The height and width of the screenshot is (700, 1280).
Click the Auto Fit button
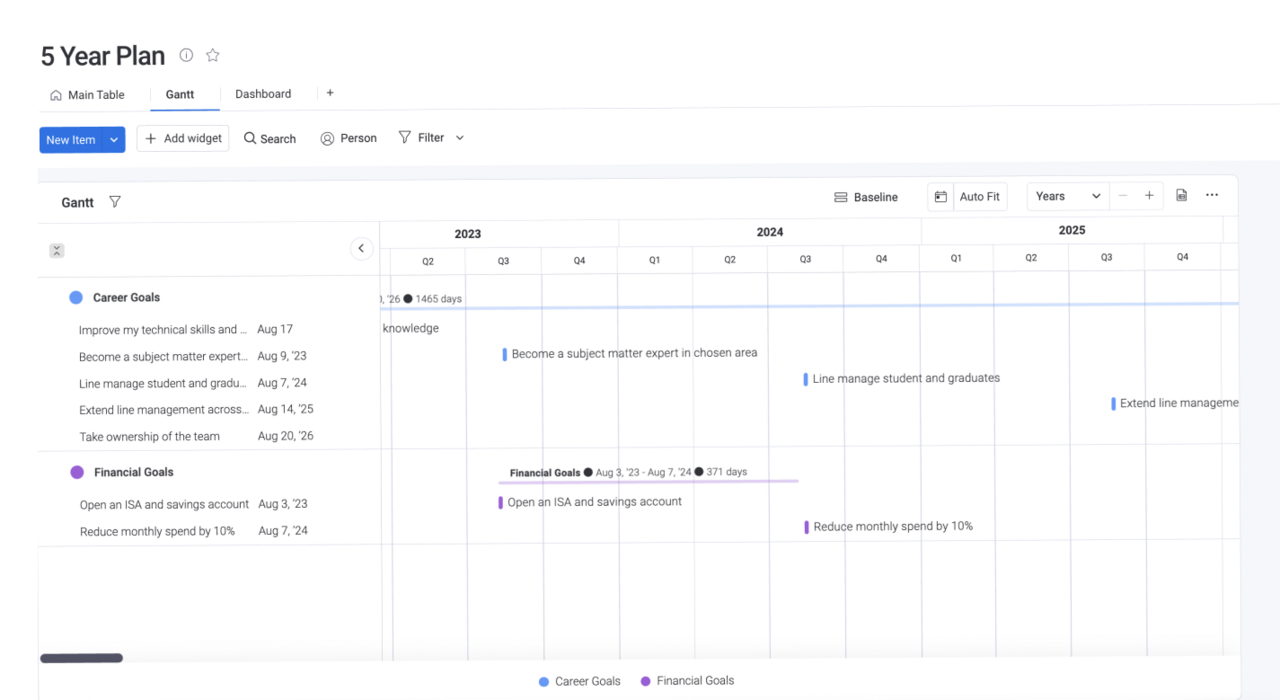979,197
